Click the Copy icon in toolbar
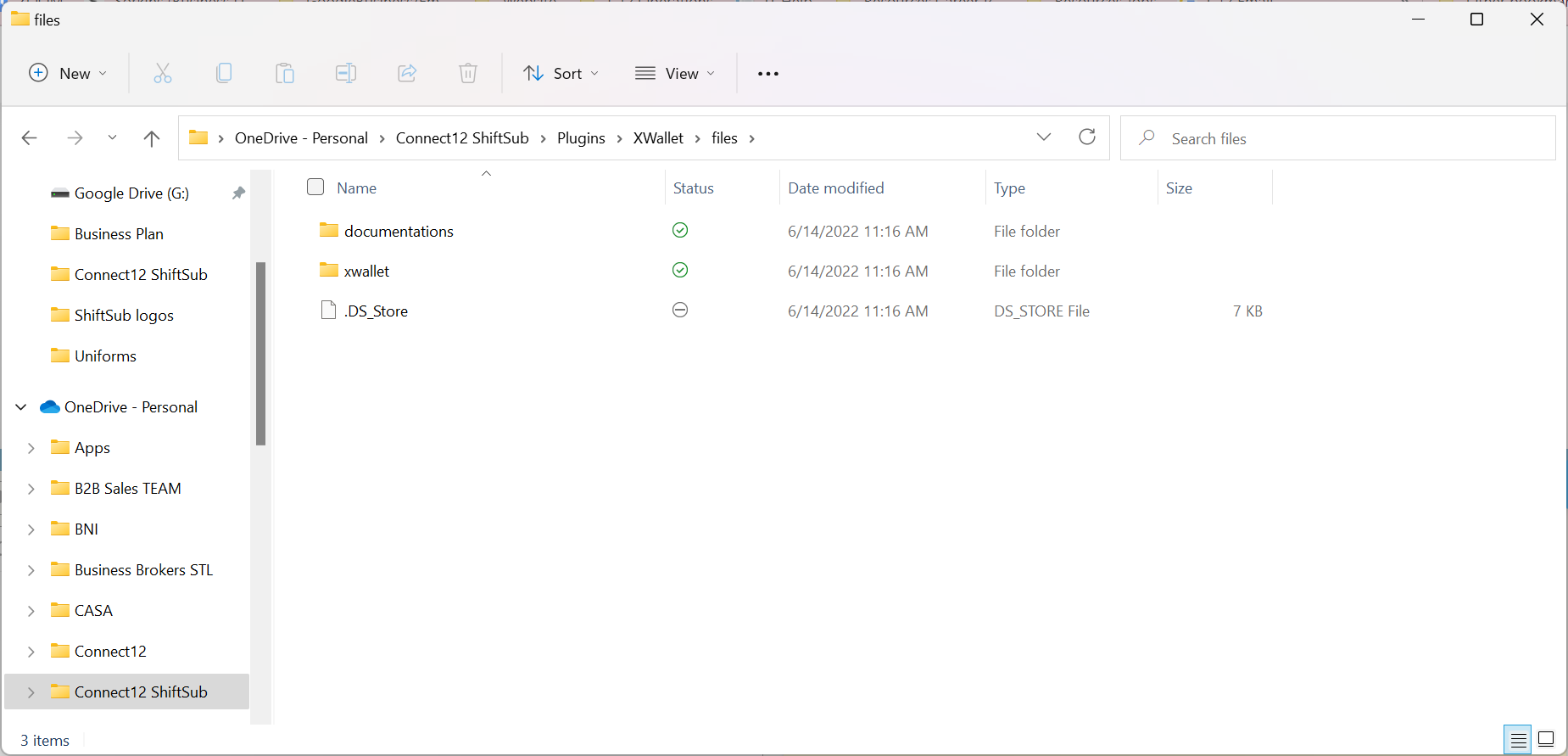 pos(224,74)
